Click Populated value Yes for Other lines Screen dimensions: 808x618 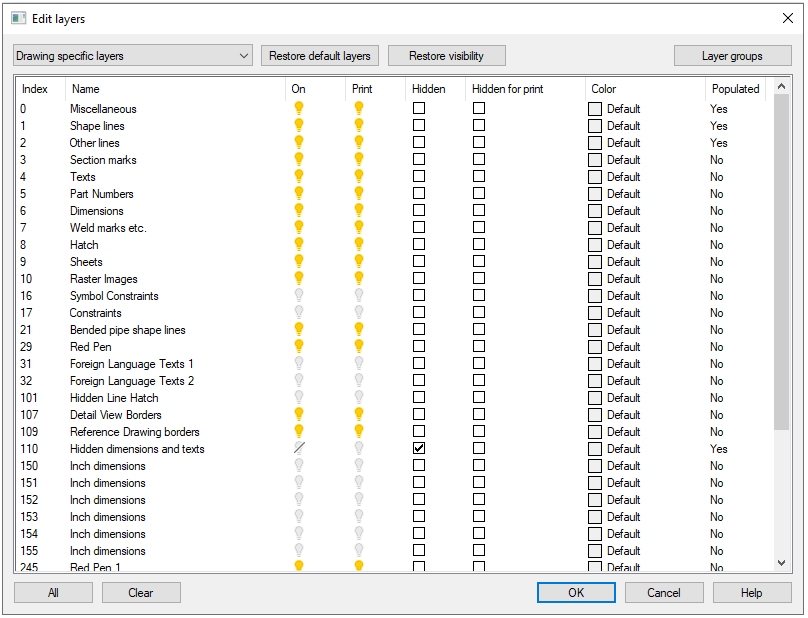tap(719, 143)
